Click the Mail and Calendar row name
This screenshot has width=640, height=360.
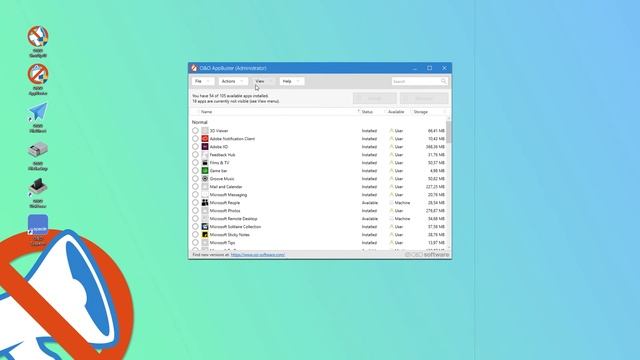point(226,187)
